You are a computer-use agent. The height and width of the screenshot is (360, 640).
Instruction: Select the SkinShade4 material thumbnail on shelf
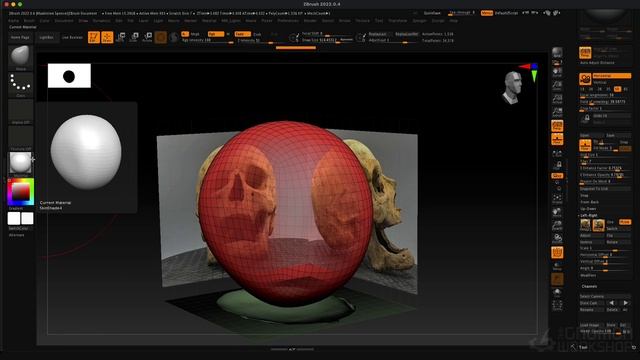point(20,163)
